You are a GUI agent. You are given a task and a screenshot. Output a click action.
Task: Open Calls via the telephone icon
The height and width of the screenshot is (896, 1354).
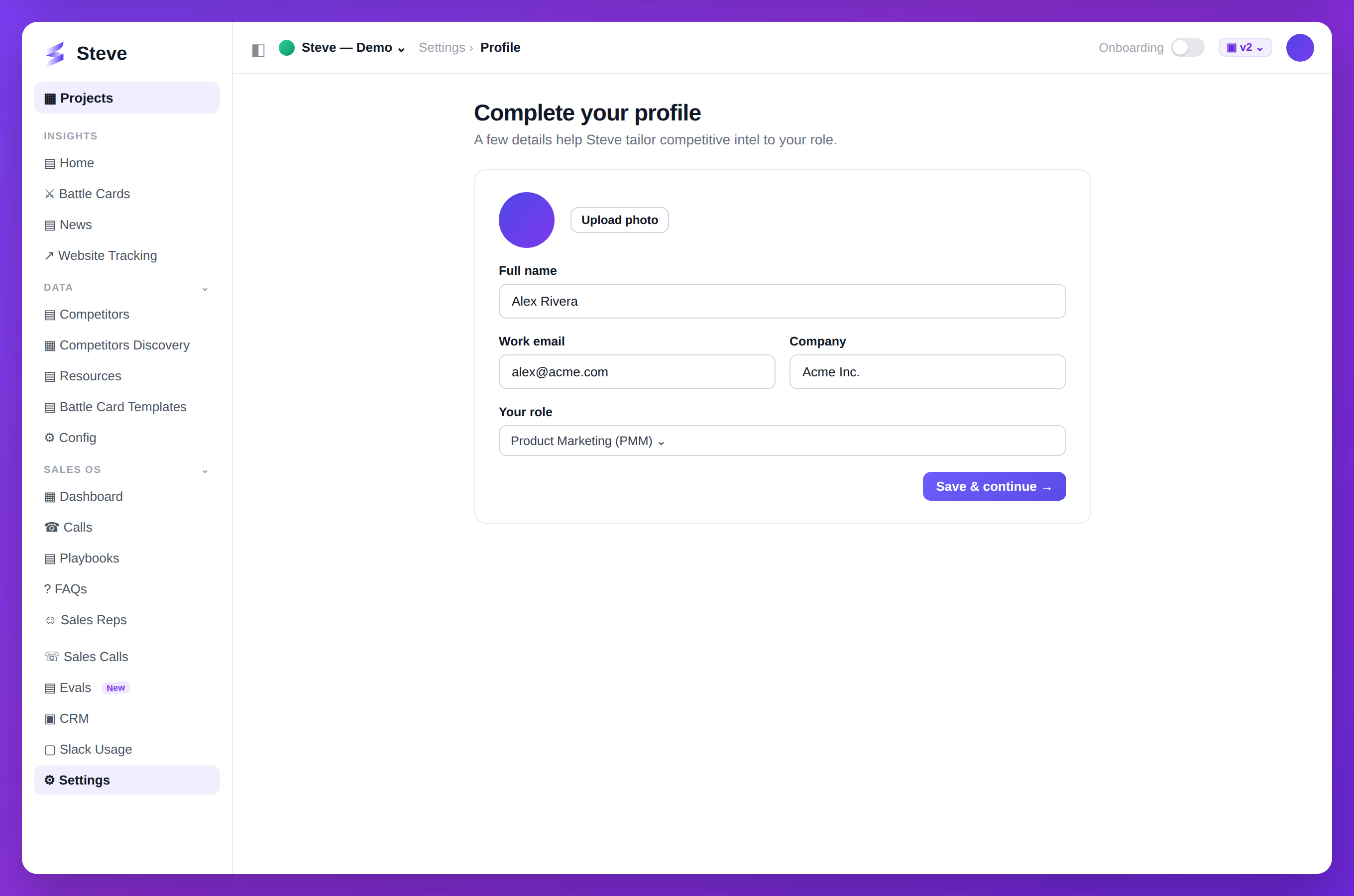point(51,528)
